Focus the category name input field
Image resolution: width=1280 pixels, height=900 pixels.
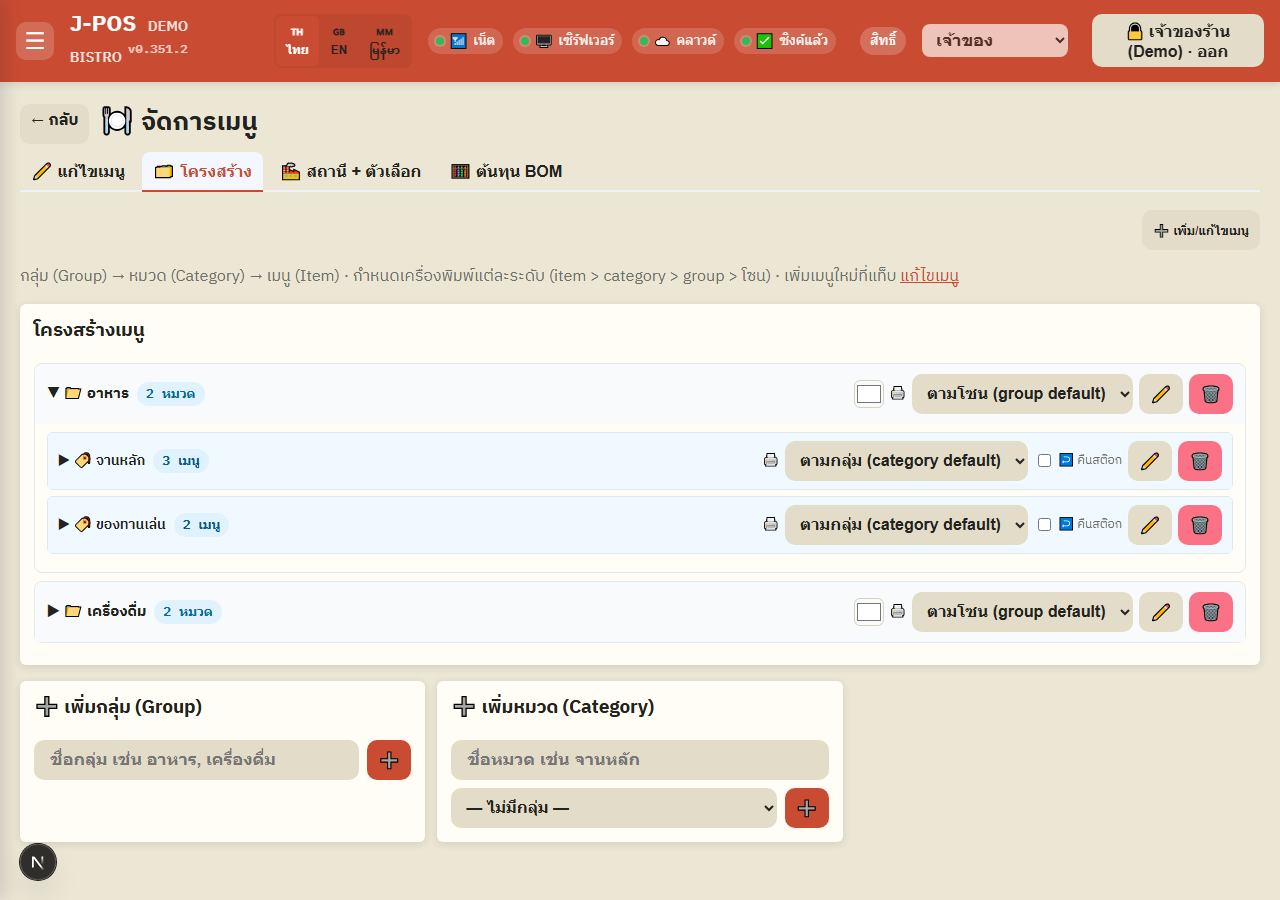[640, 760]
